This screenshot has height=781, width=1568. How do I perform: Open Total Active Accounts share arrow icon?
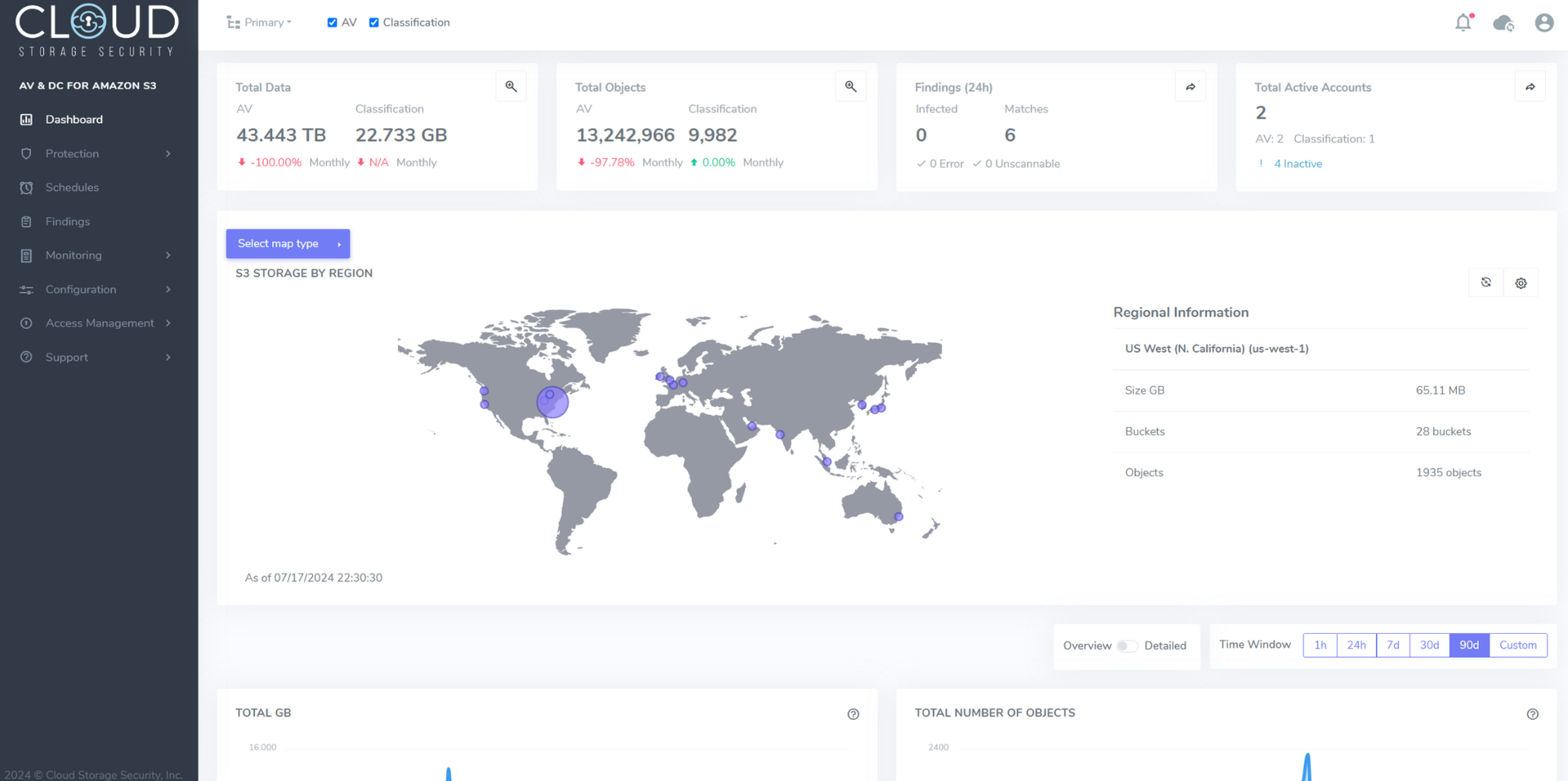pyautogui.click(x=1530, y=87)
